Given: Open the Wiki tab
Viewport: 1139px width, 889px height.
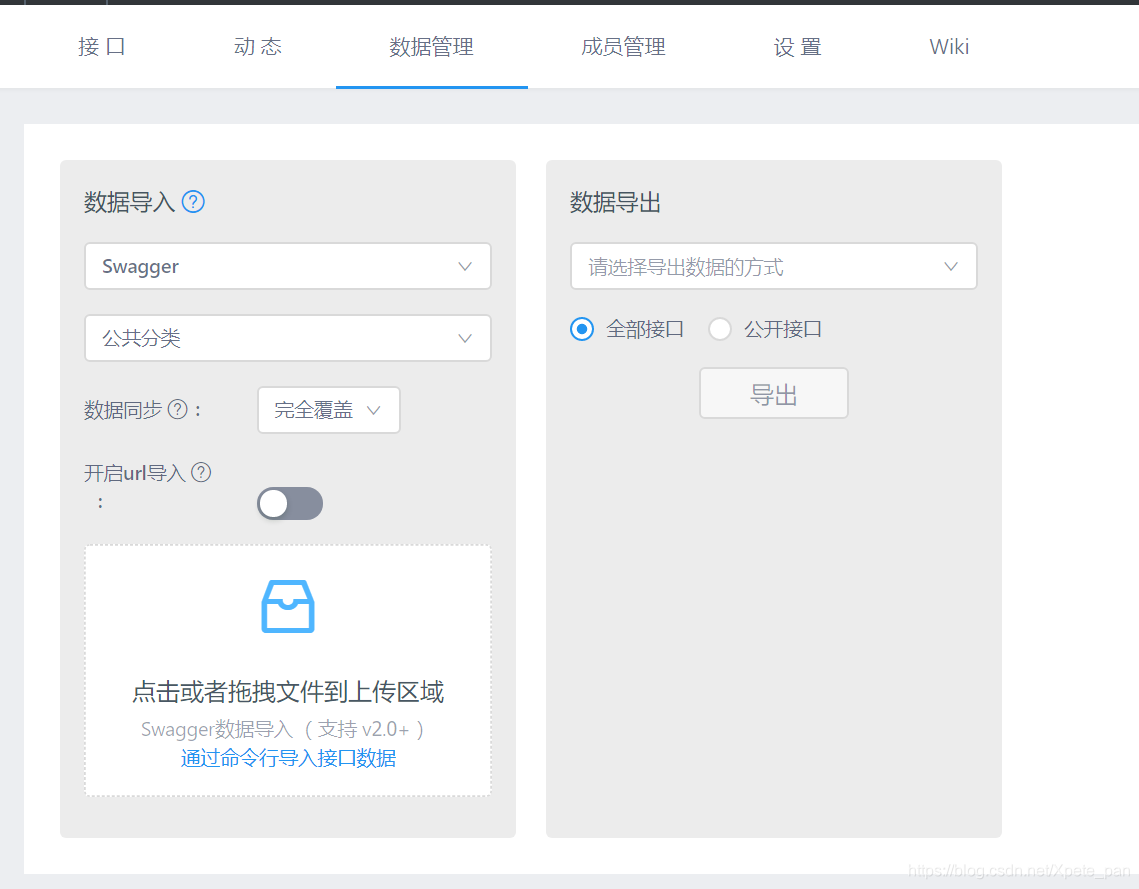Looking at the screenshot, I should point(947,46).
